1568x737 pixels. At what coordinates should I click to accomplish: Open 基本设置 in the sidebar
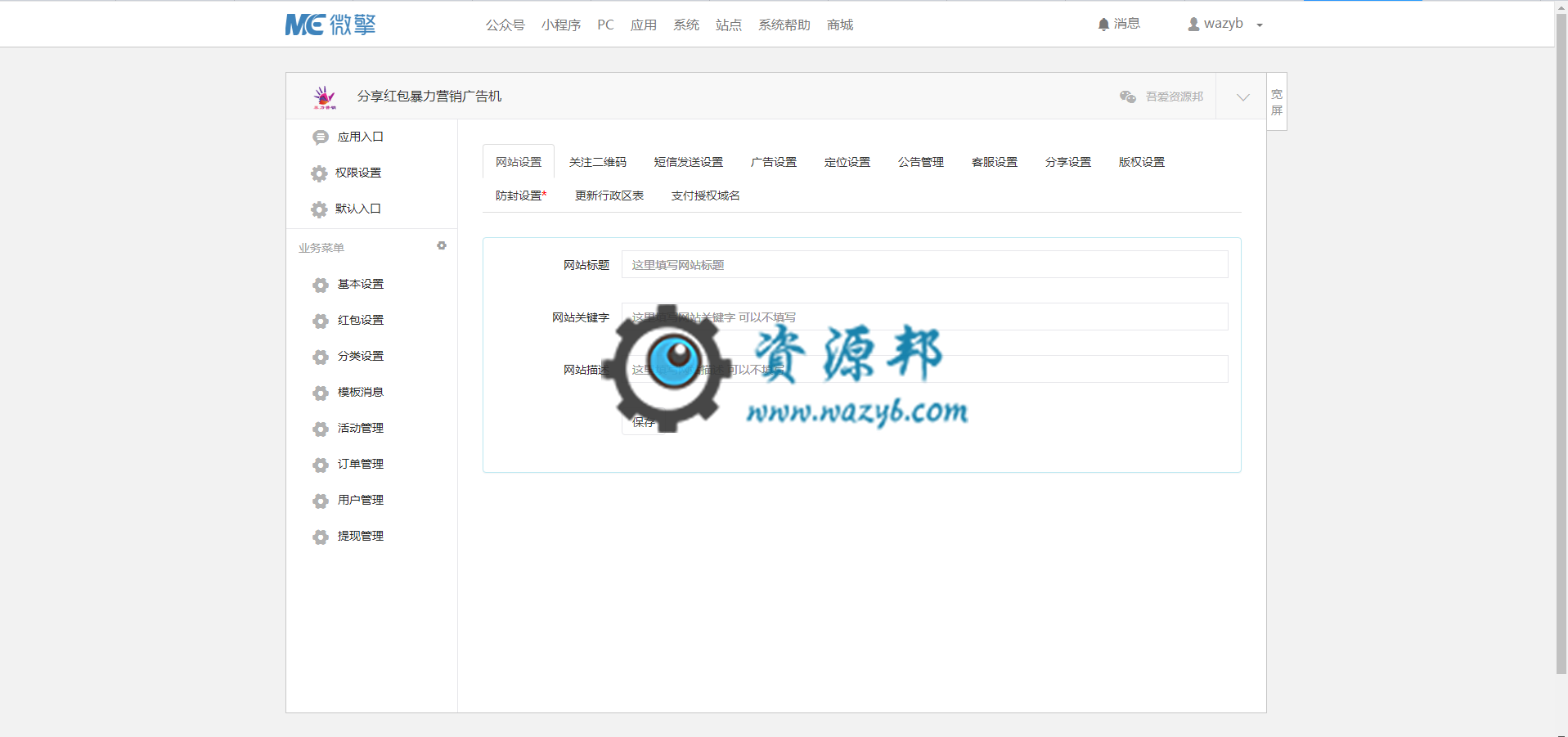(x=361, y=285)
